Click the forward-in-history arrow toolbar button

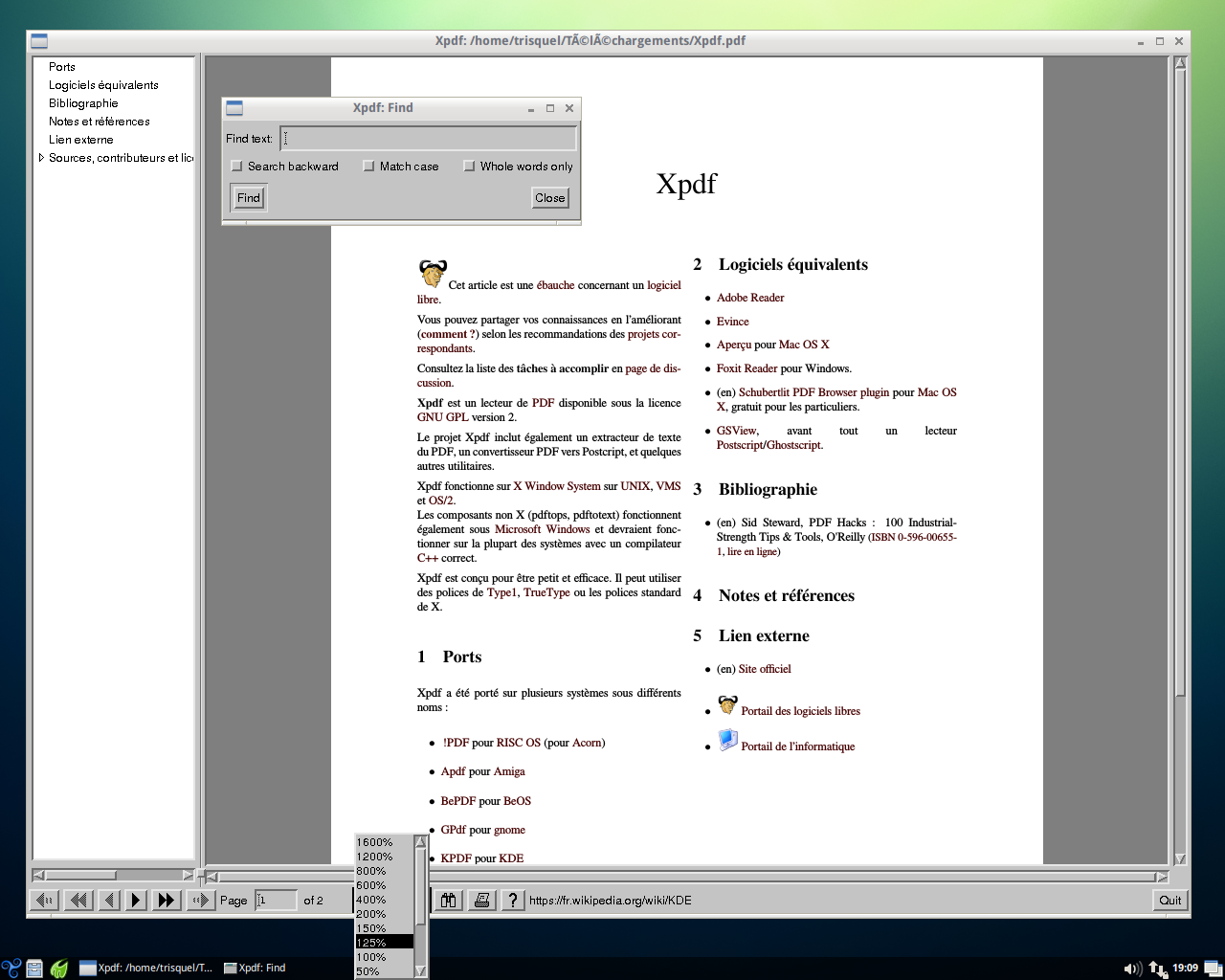click(199, 900)
